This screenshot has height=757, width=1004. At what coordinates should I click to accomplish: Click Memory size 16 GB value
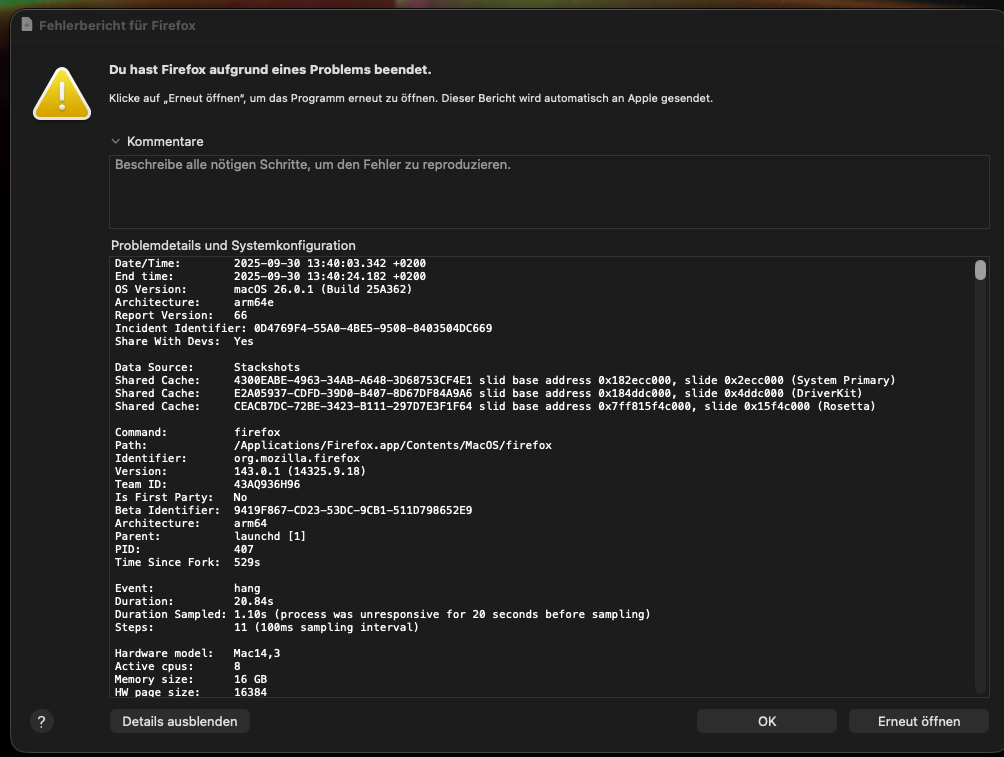(250, 680)
